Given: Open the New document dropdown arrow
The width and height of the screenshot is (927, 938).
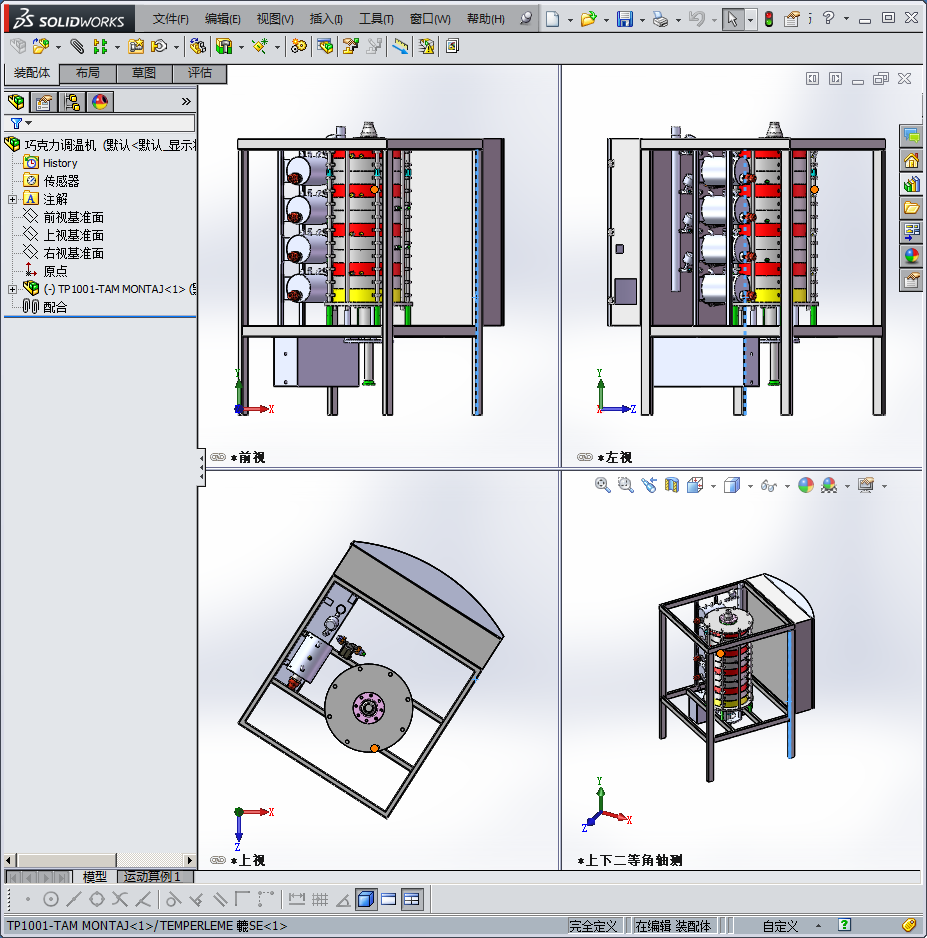Looking at the screenshot, I should [570, 20].
